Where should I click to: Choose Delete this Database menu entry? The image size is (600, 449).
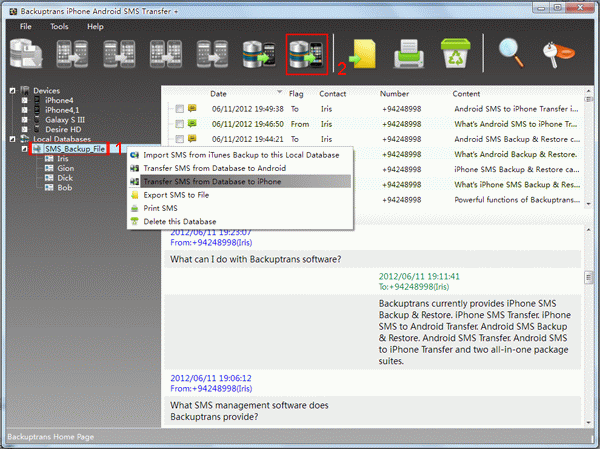click(240, 222)
